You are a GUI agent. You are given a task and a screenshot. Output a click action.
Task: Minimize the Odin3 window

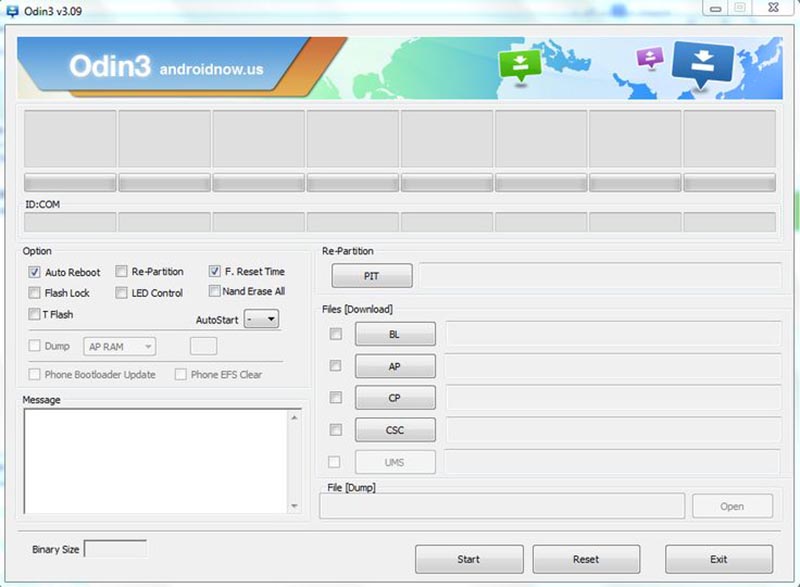pos(716,8)
